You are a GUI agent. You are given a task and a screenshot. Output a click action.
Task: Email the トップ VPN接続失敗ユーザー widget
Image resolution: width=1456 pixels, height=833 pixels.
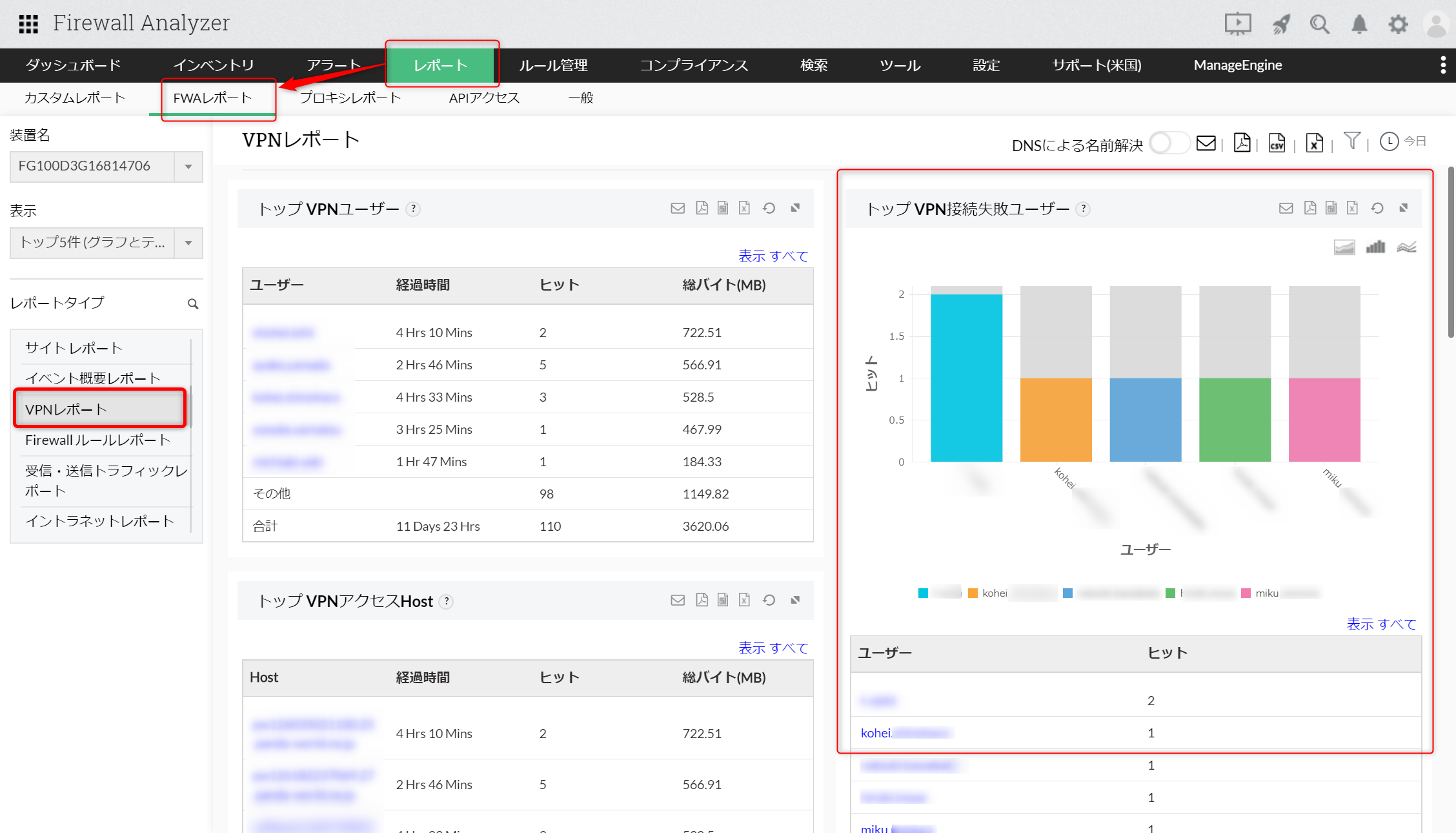pyautogui.click(x=1286, y=208)
